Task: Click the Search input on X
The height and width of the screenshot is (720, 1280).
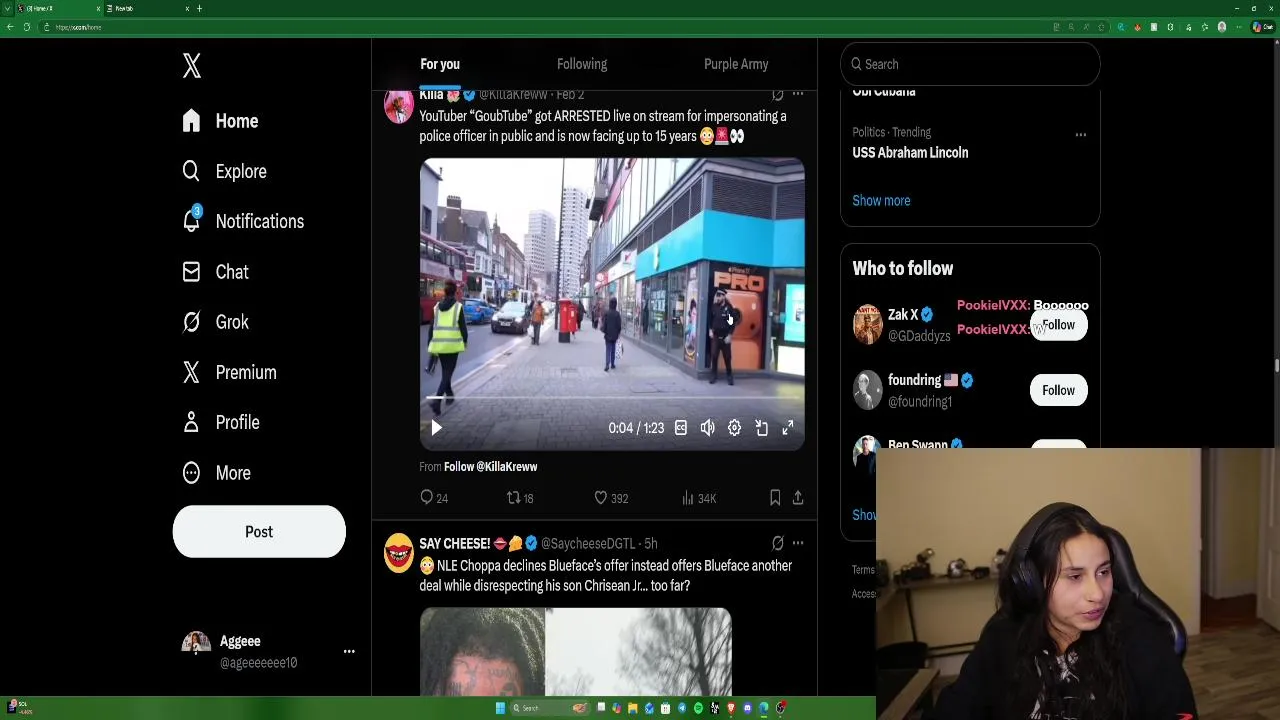Action: 970,64
